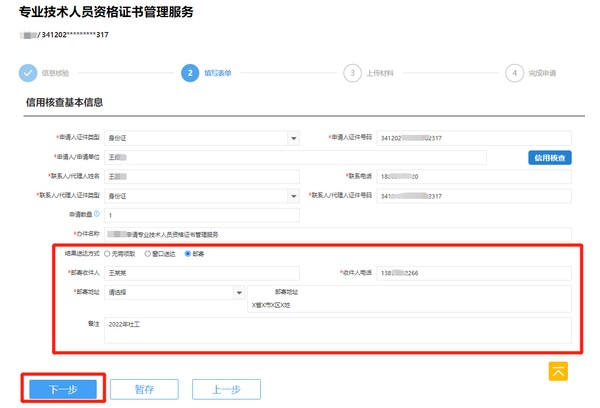Click the help icon next to 申请数量
Viewport: 600px width, 408px height.
click(96, 214)
